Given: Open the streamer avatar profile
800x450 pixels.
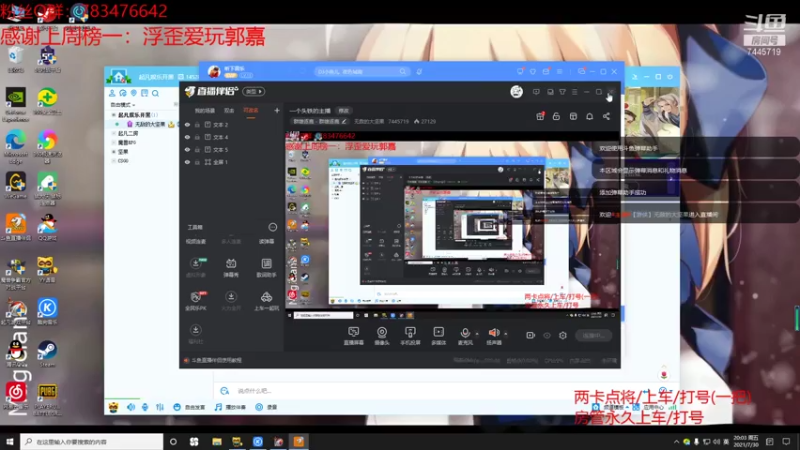Looking at the screenshot, I should pyautogui.click(x=516, y=92).
